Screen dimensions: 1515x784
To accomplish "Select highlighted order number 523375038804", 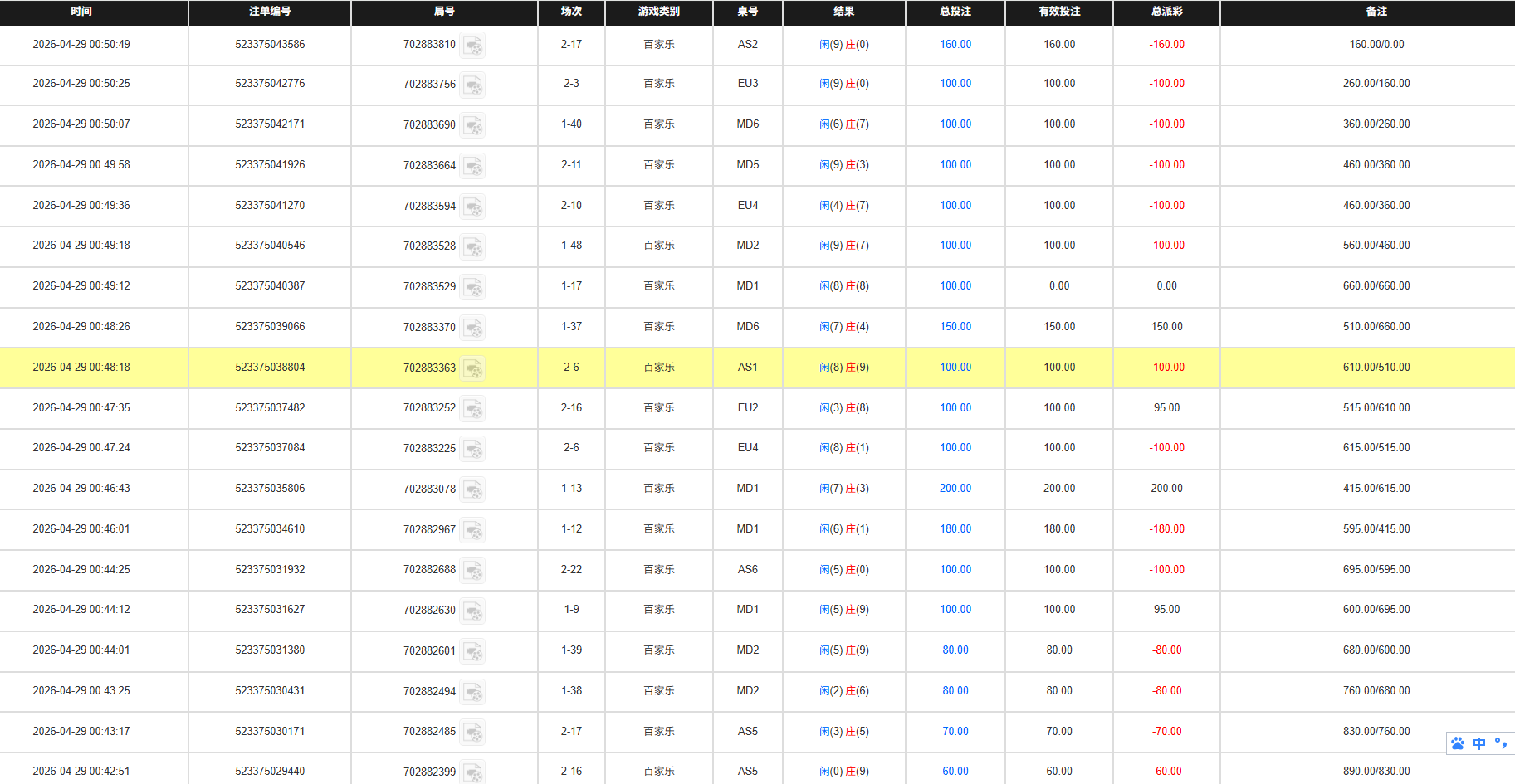I will (270, 368).
